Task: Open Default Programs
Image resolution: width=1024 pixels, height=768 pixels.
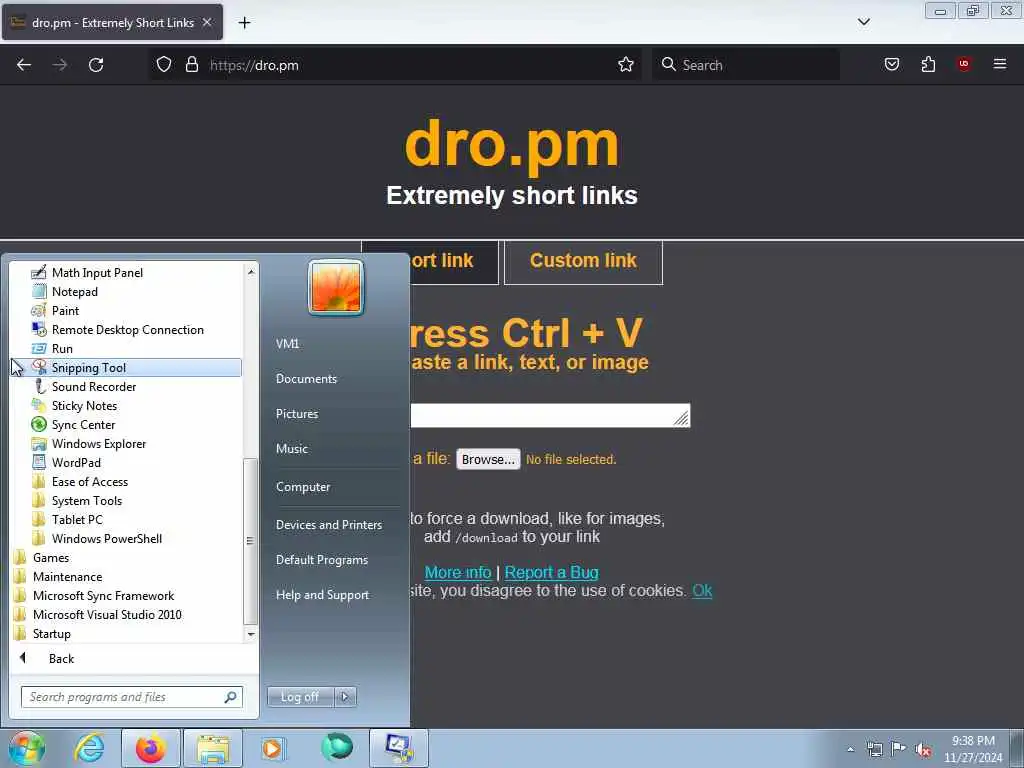Action: point(322,560)
